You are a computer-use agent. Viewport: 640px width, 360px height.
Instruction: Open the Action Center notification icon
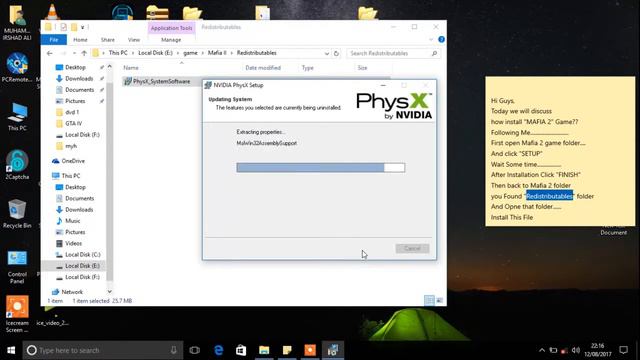click(x=623, y=350)
